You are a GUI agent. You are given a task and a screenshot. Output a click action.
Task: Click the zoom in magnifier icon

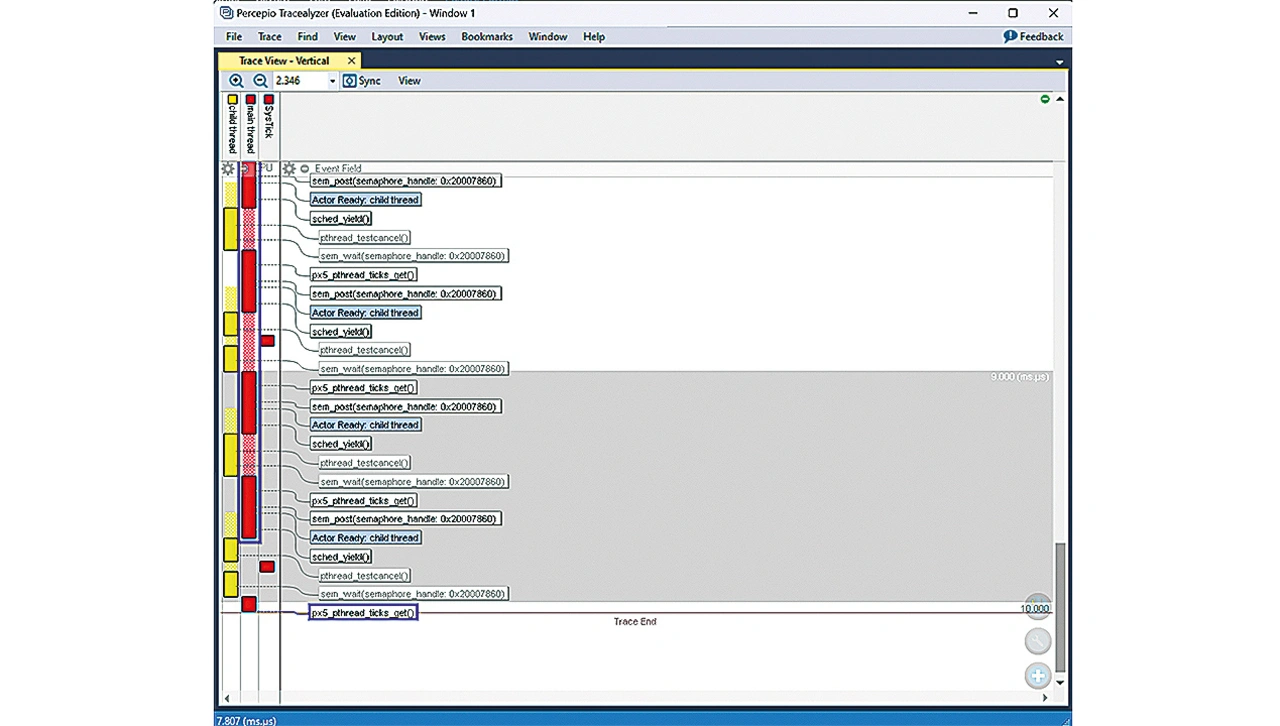[x=236, y=81]
